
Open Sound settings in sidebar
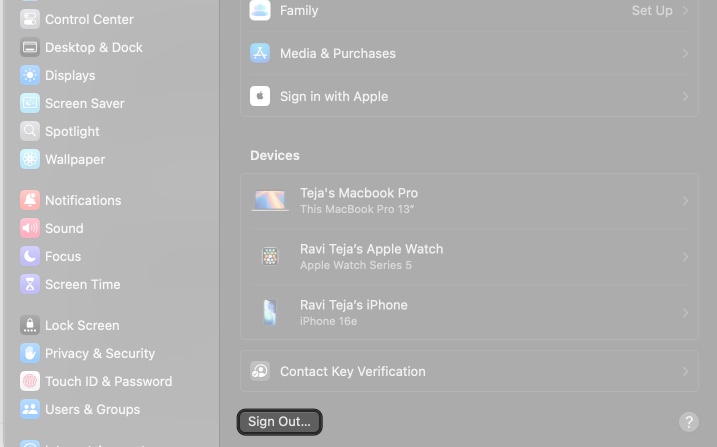tap(64, 228)
